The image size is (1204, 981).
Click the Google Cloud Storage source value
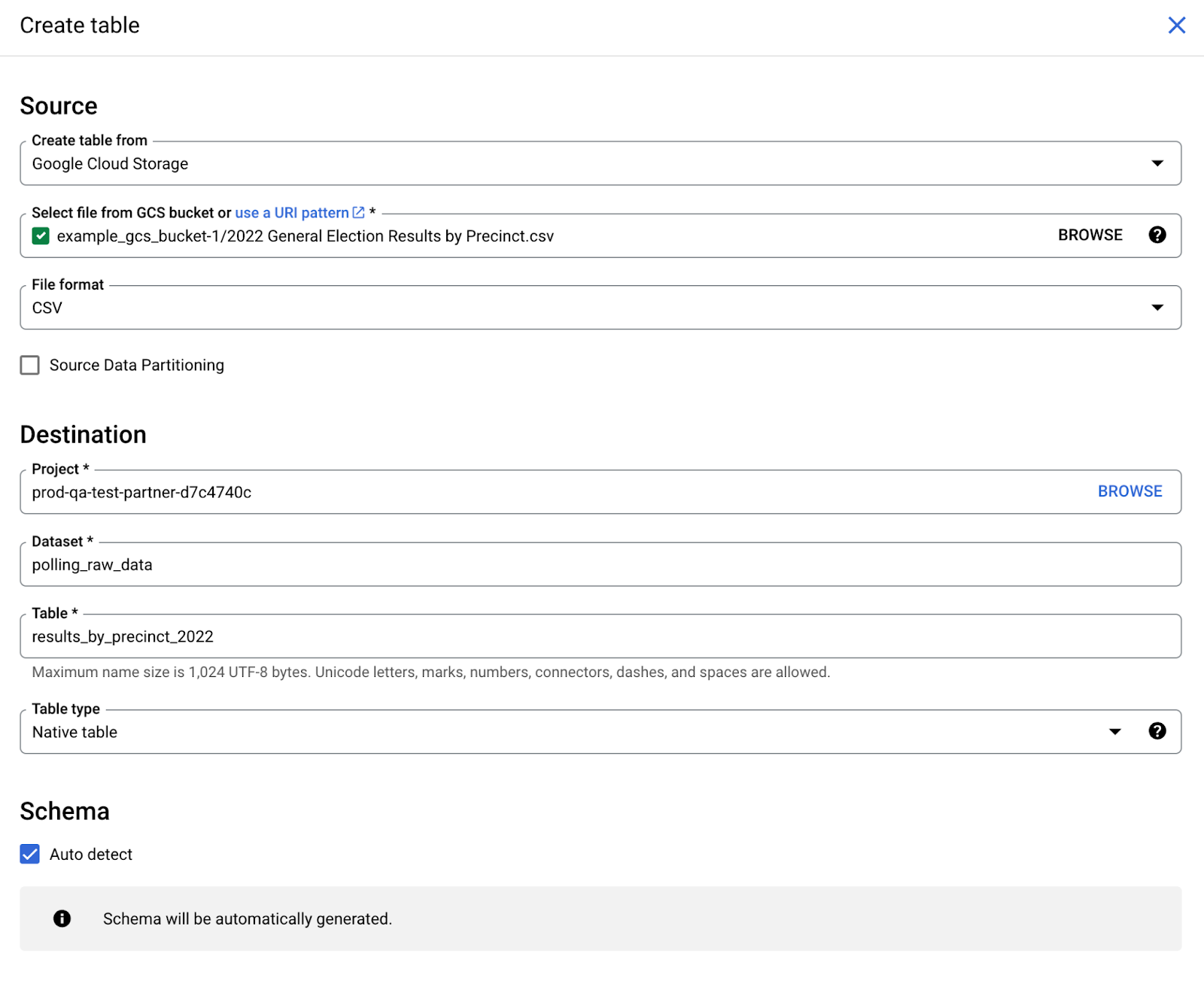point(110,164)
